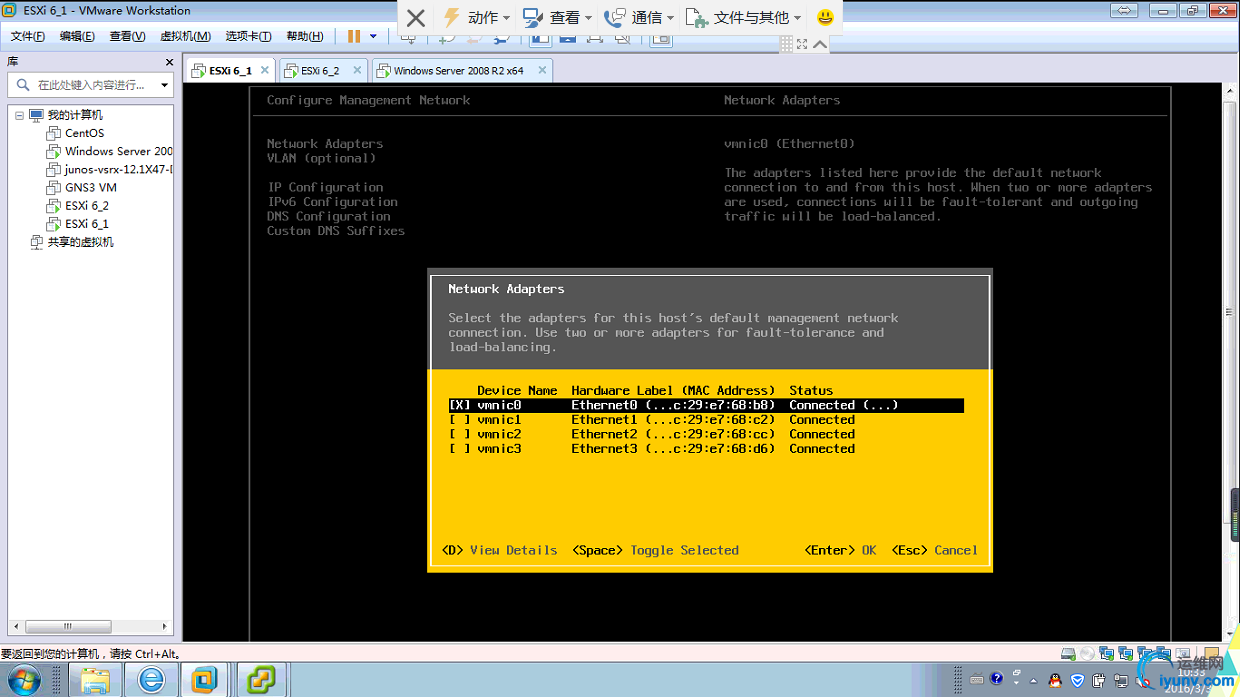Open the 文件与其他 dropdown

pos(745,18)
